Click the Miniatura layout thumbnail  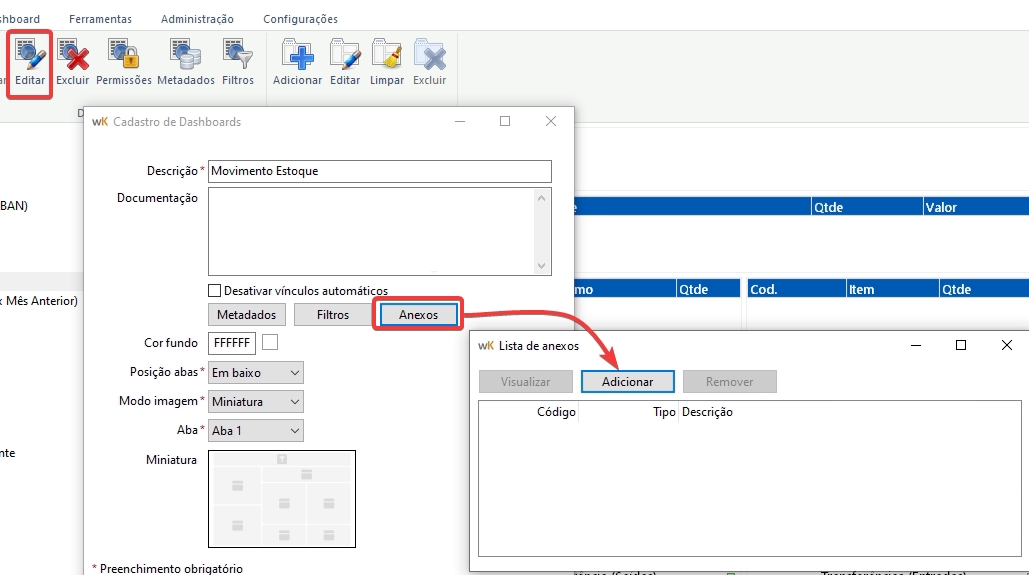click(x=282, y=498)
